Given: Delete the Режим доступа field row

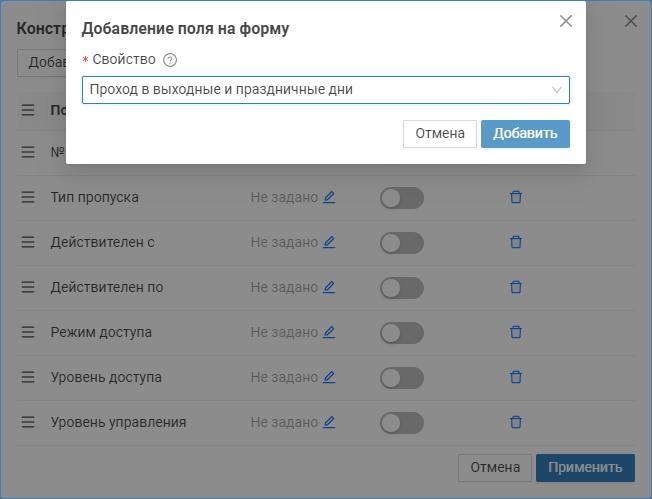Looking at the screenshot, I should [x=516, y=332].
